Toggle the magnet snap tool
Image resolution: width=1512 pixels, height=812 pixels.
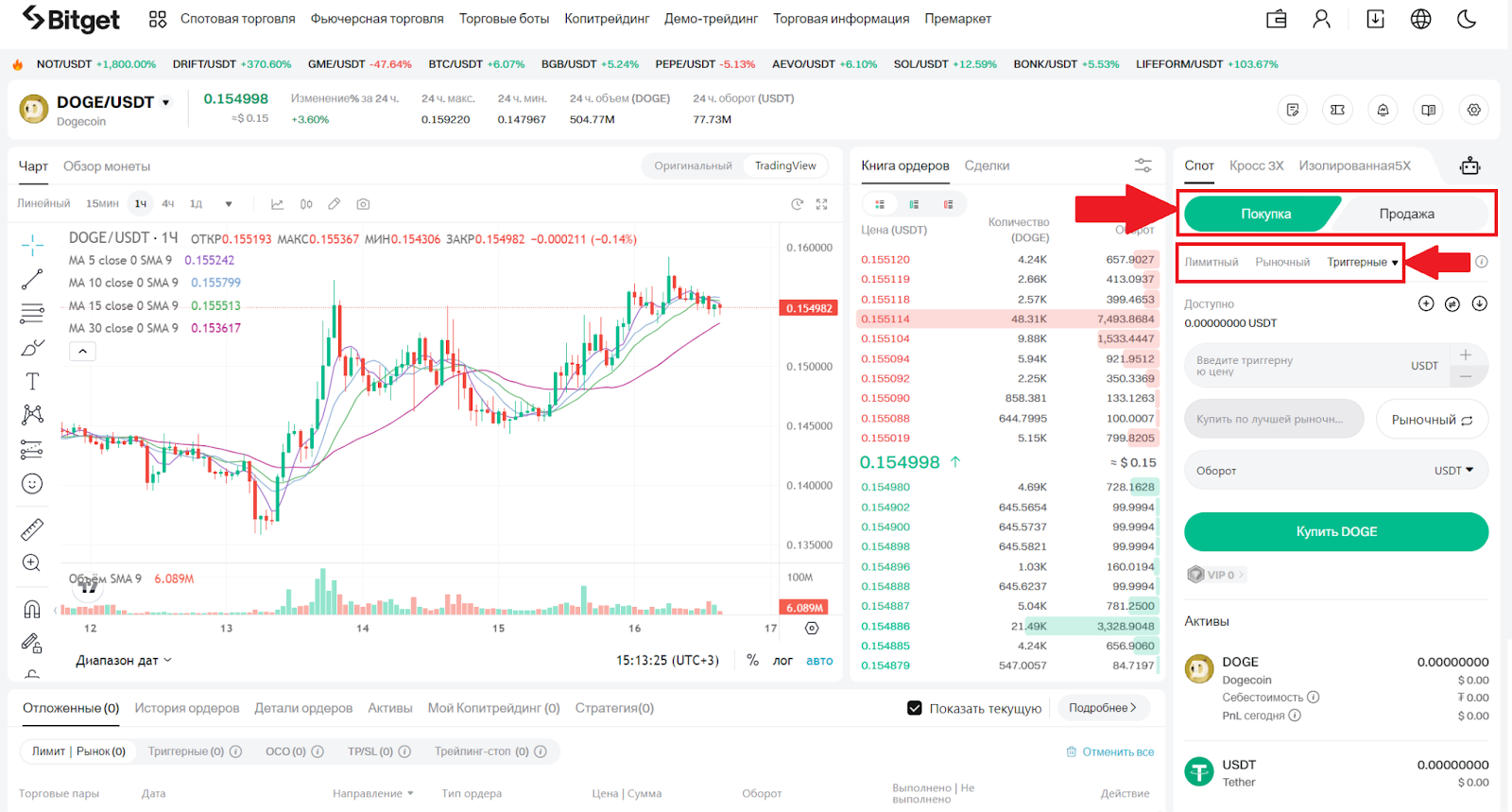click(x=32, y=609)
